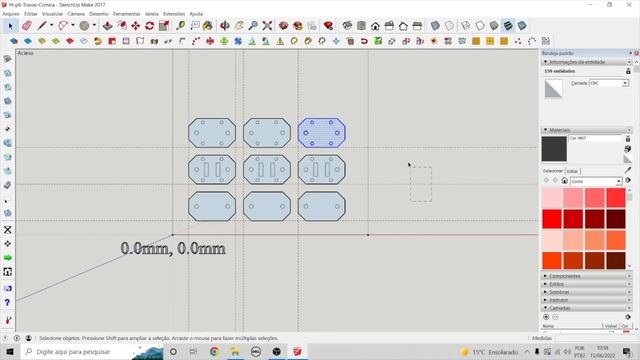Activate the Zoom magnifier tool
The image size is (640, 360).
(x=253, y=26)
